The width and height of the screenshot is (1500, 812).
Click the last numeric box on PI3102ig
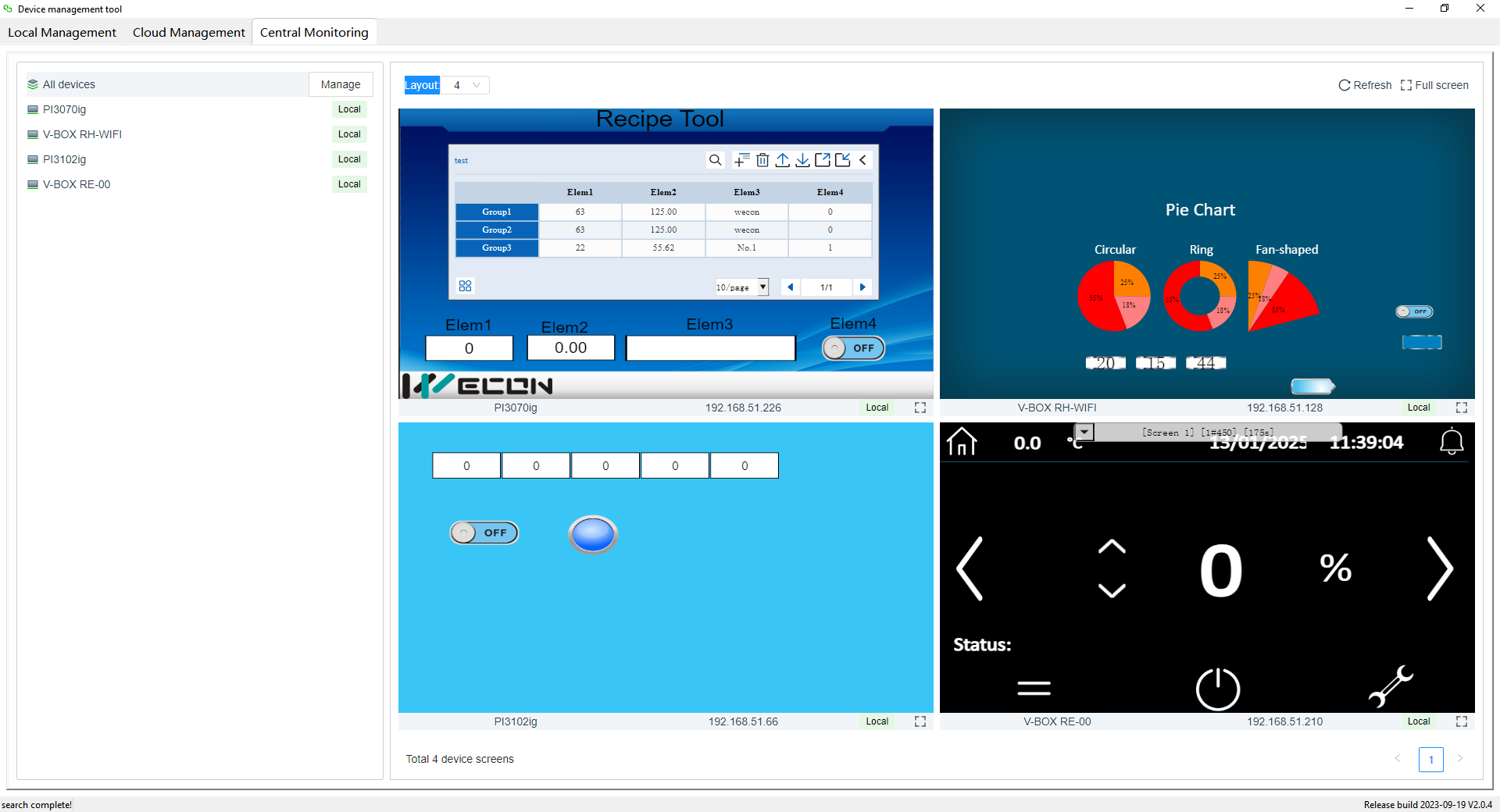pos(745,465)
